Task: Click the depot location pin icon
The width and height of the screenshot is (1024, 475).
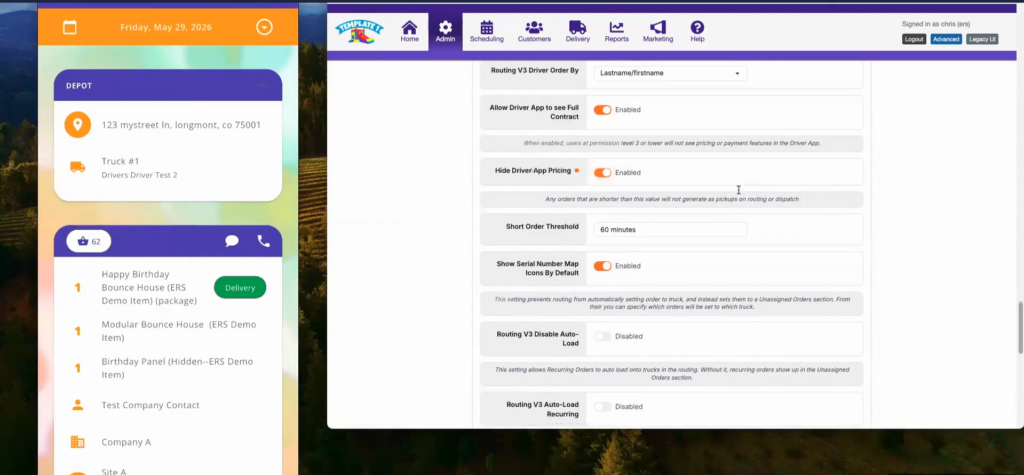Action: [x=78, y=124]
